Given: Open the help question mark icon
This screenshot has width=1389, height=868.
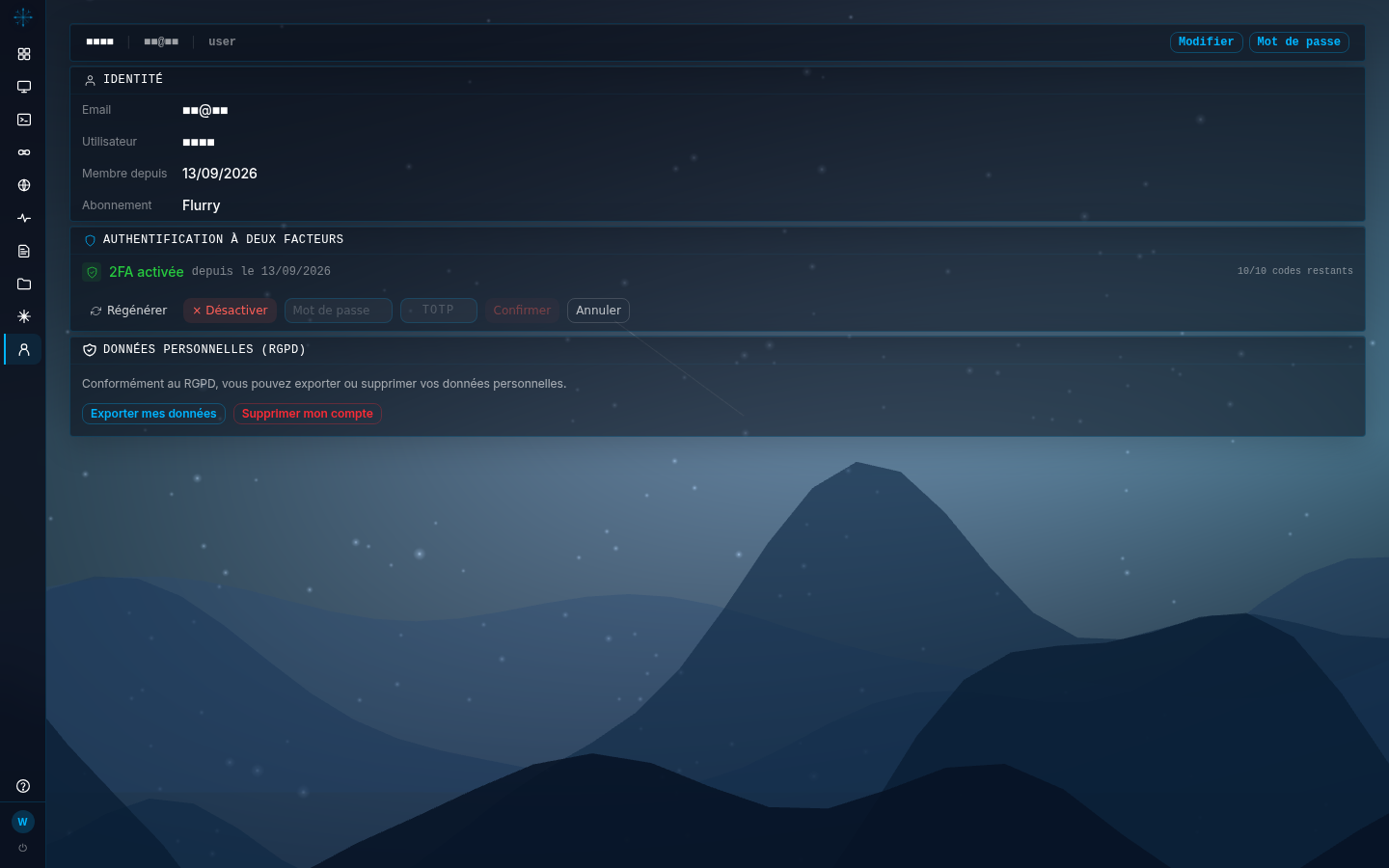Looking at the screenshot, I should pyautogui.click(x=23, y=786).
